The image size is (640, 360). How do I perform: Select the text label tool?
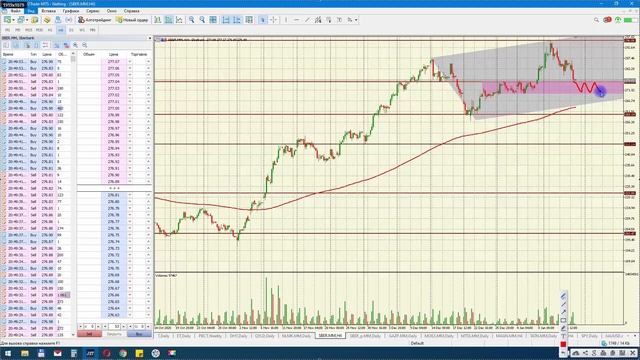(x=339, y=20)
